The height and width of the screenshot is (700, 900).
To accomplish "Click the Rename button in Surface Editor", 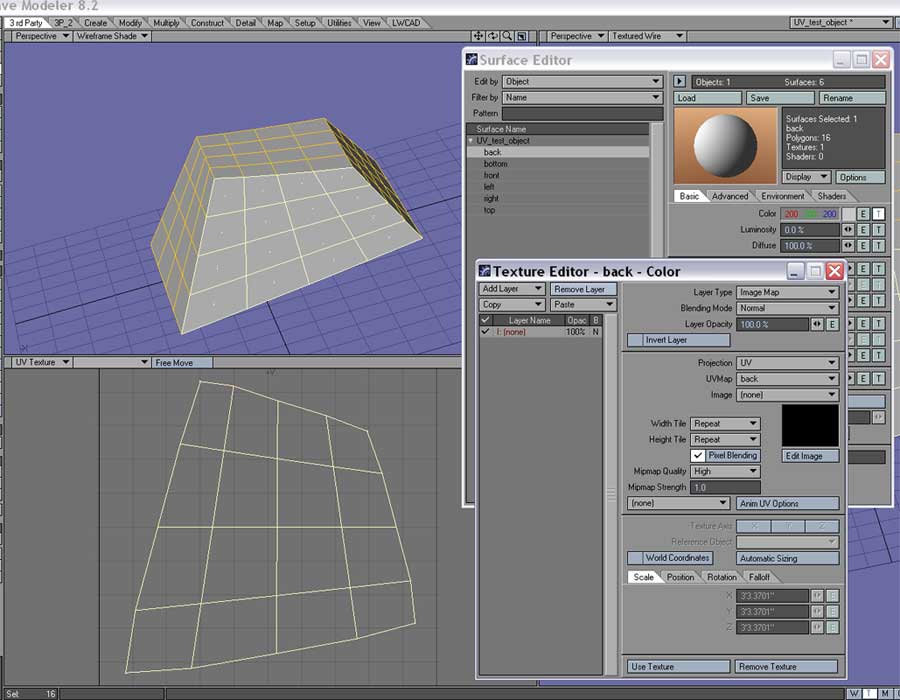I will pyautogui.click(x=851, y=98).
